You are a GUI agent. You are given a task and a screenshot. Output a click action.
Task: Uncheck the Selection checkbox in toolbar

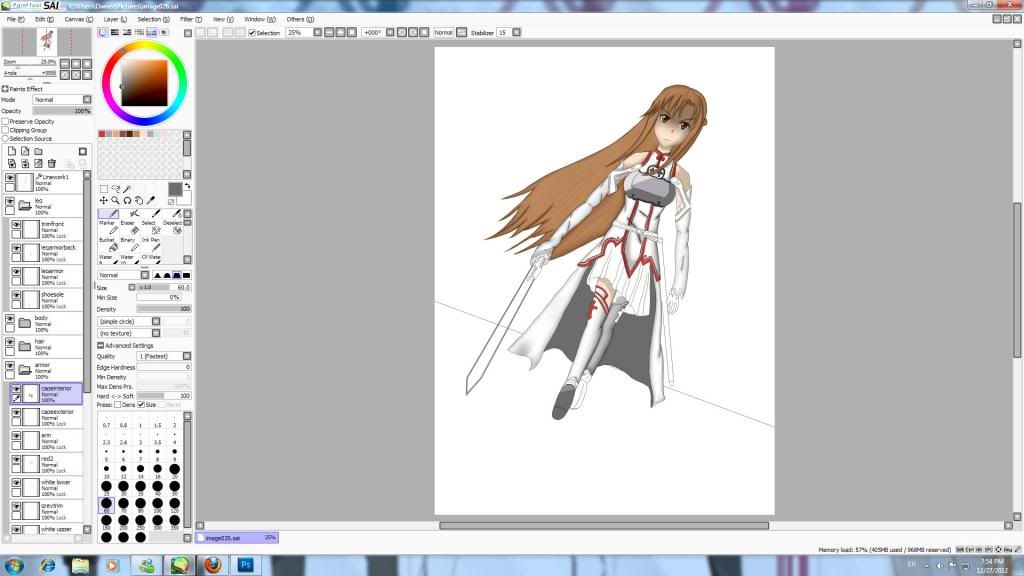coord(252,33)
